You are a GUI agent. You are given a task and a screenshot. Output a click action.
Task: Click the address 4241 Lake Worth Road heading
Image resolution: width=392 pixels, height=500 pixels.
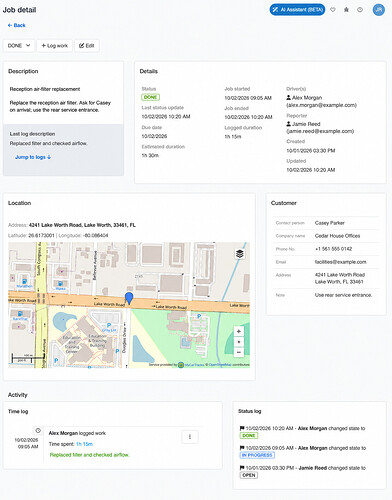pyautogui.click(x=82, y=225)
